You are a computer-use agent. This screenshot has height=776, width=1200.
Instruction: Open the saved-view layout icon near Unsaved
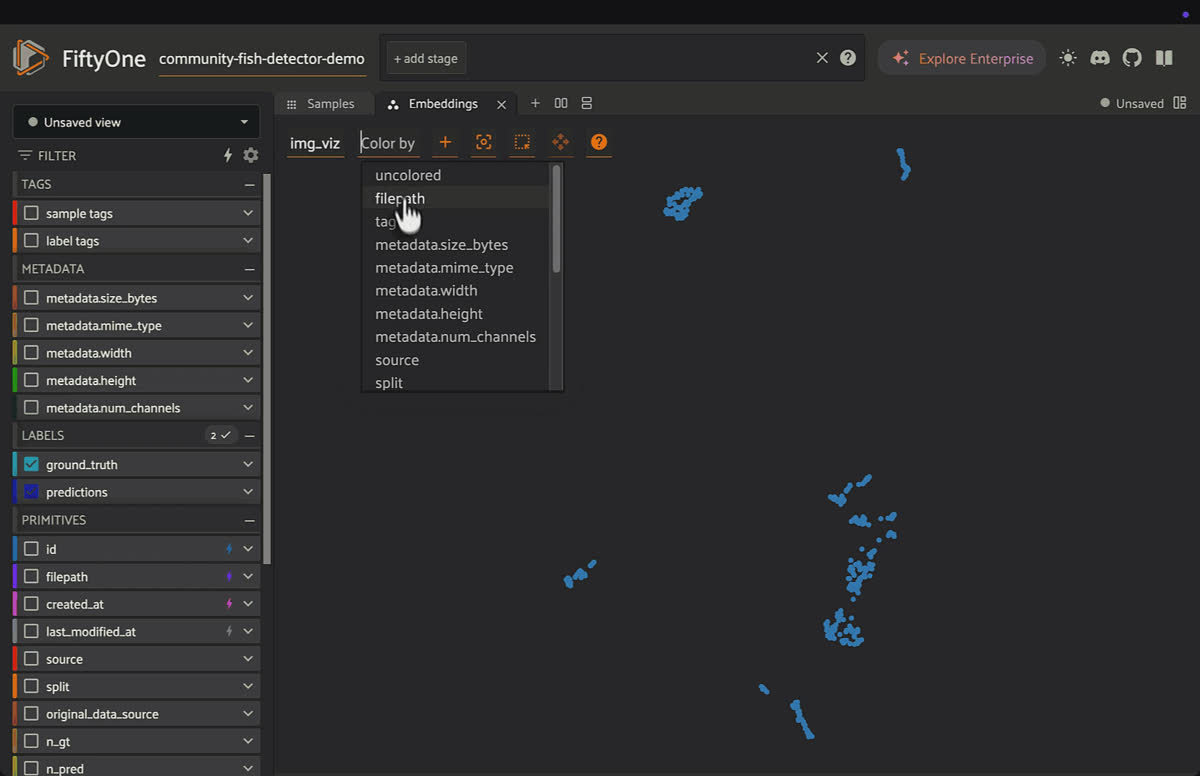point(1180,103)
